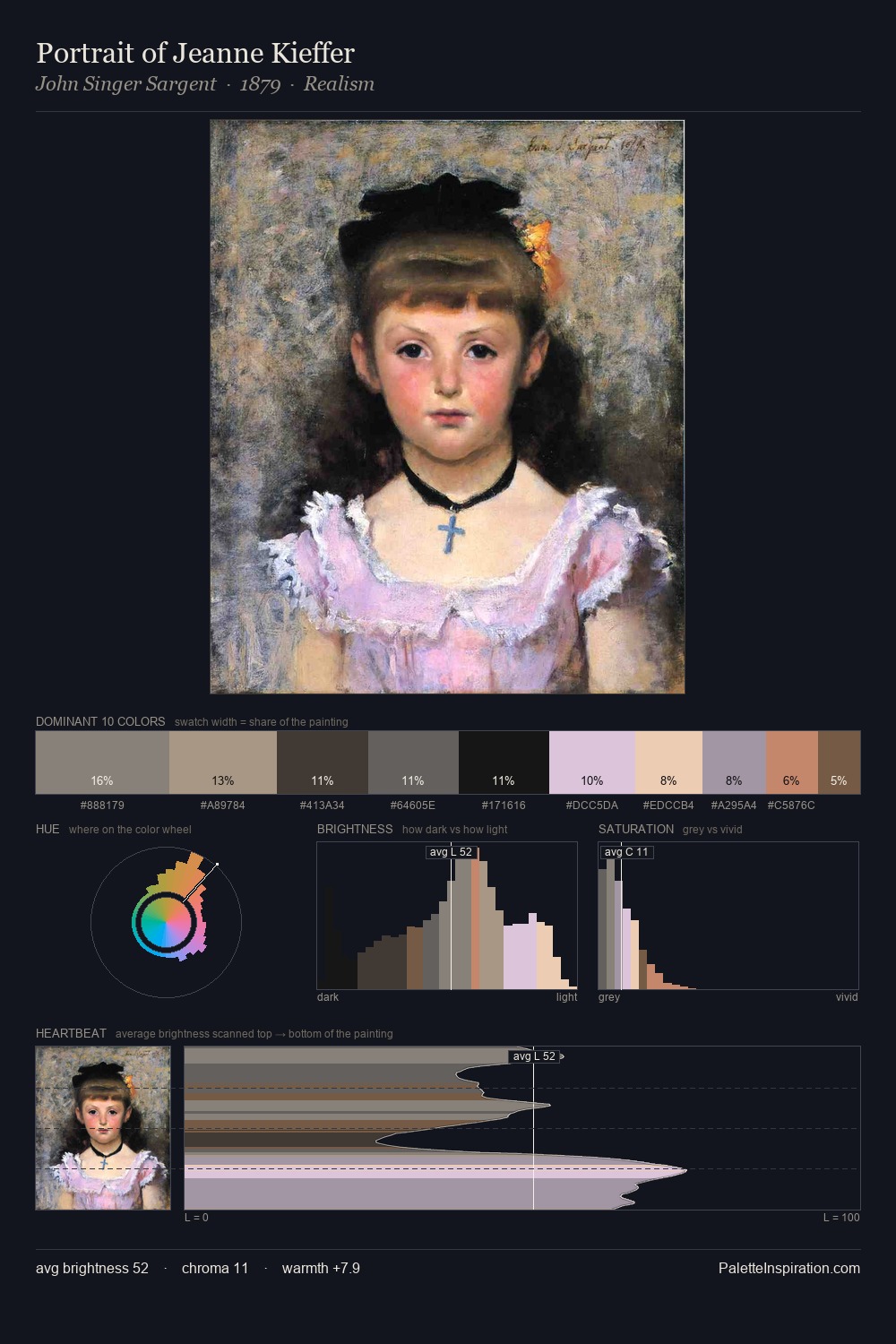Click the HUE section heading
The width and height of the screenshot is (896, 1344).
(x=47, y=829)
